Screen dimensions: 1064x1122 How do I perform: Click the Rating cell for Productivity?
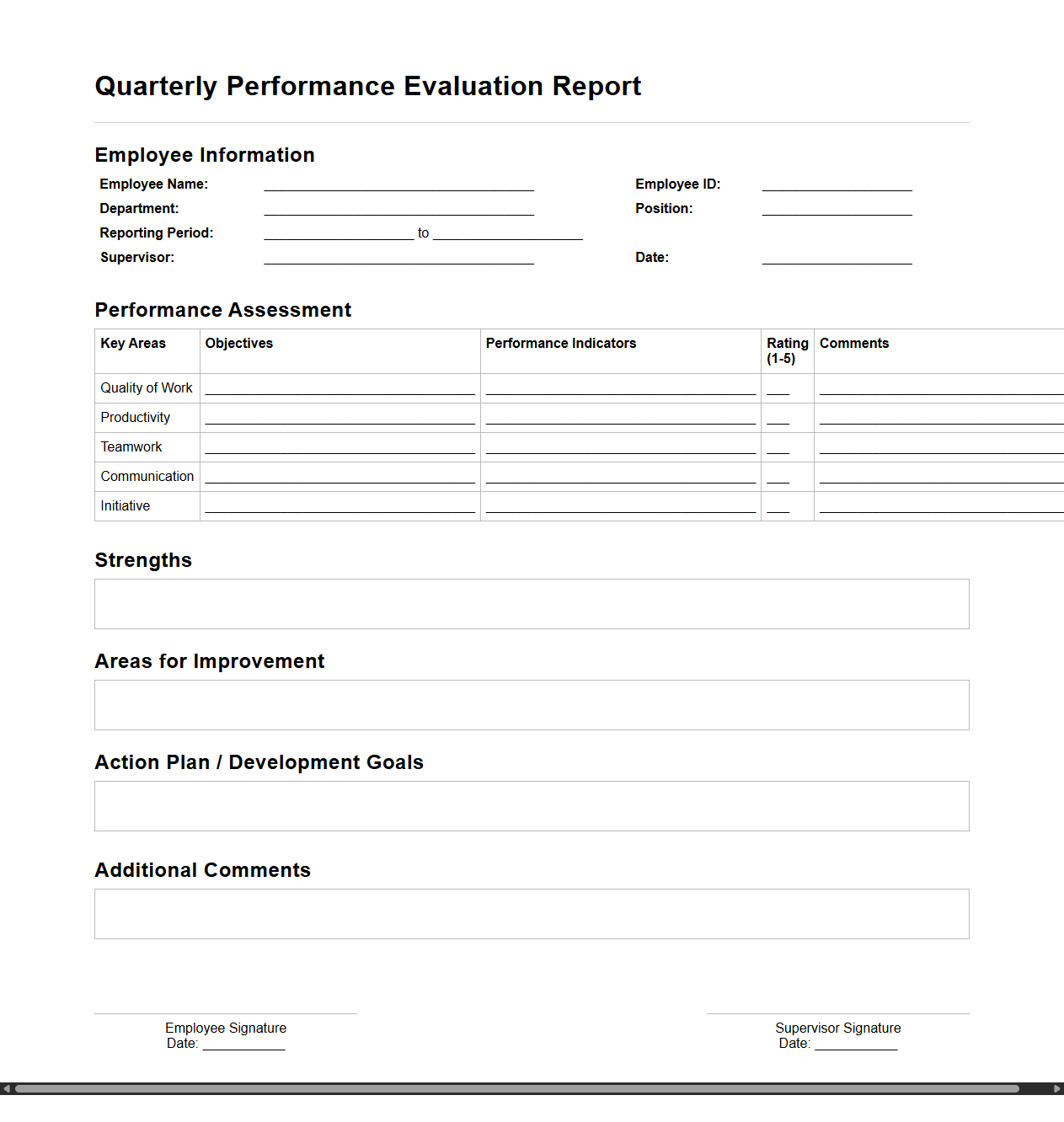(x=782, y=419)
